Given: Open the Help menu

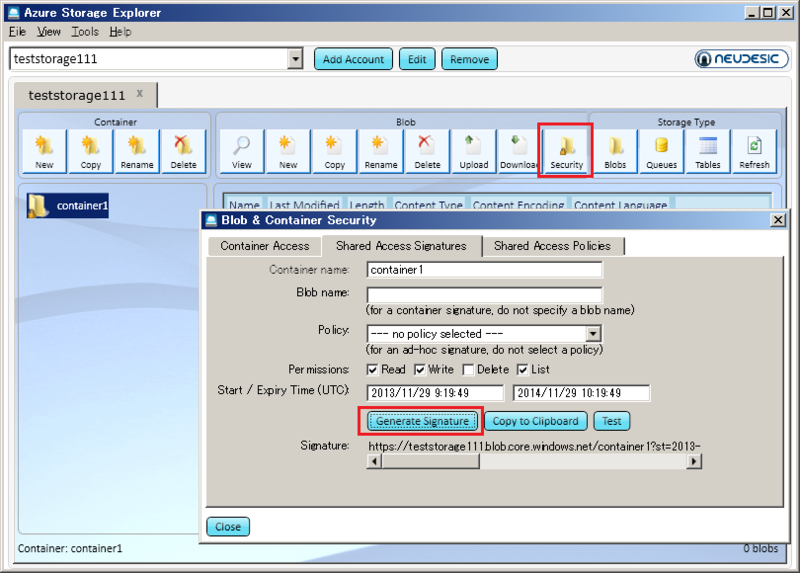Looking at the screenshot, I should click(x=120, y=32).
